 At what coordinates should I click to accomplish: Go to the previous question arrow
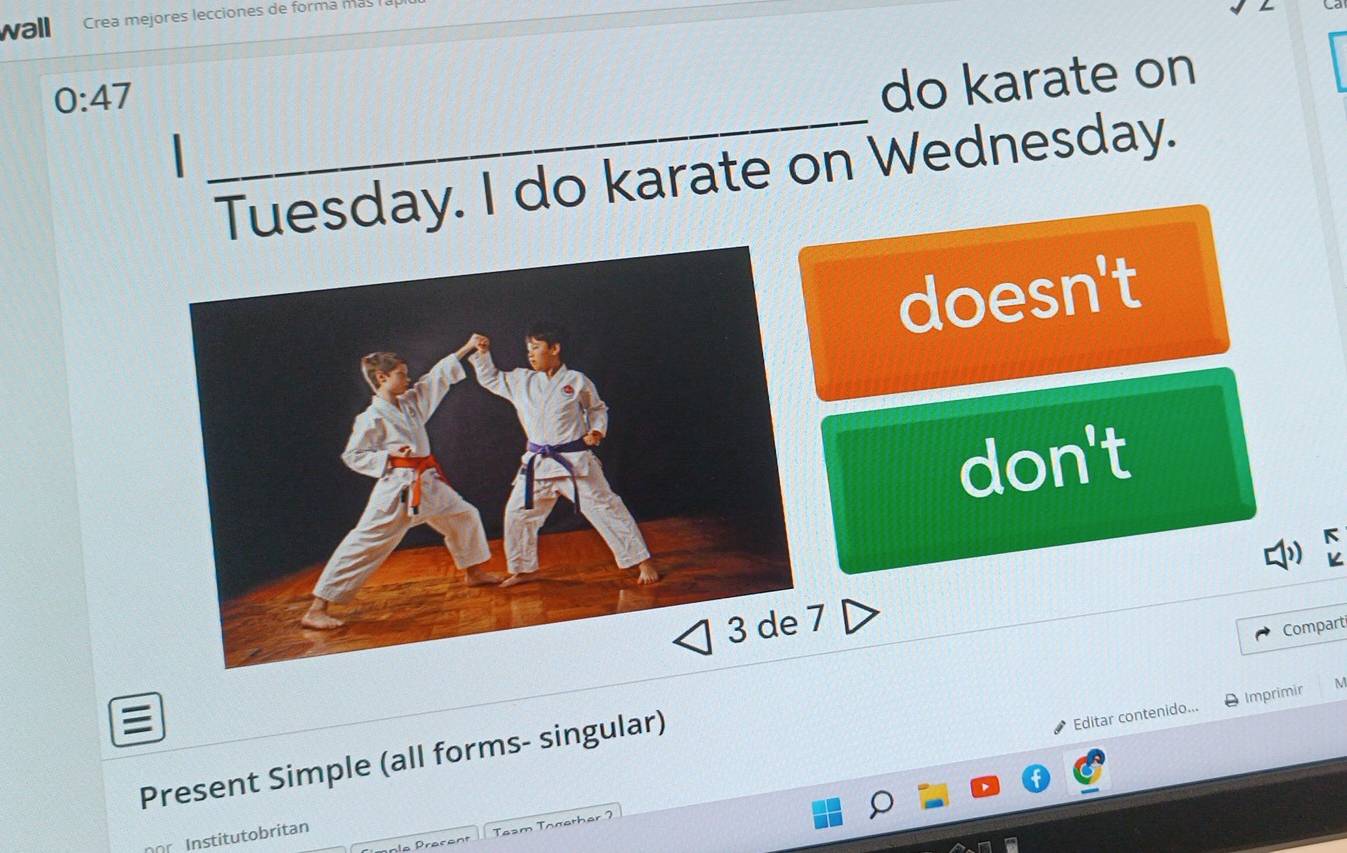point(695,635)
